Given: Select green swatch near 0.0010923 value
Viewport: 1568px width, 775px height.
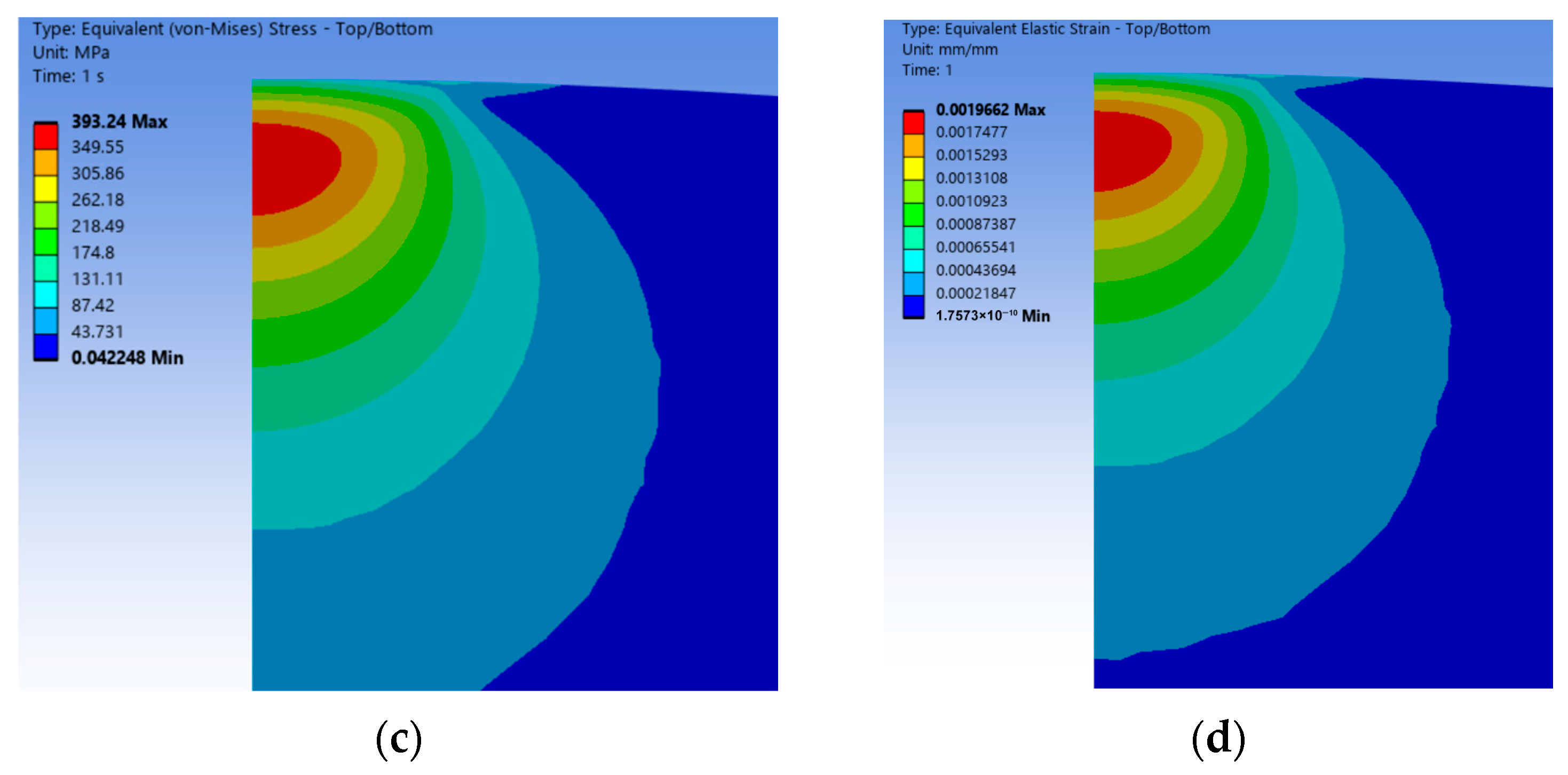Looking at the screenshot, I should pyautogui.click(x=913, y=214).
